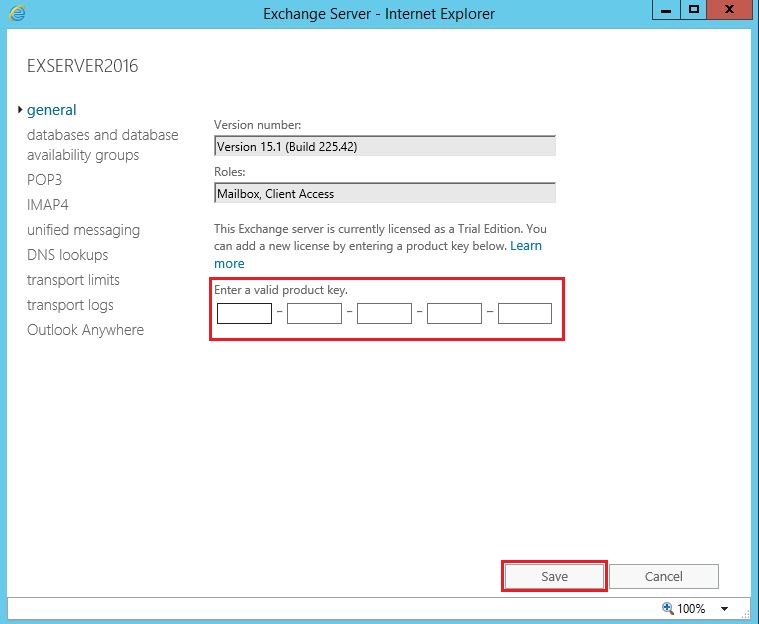Click the 'Version number:' label
The image size is (759, 624).
coord(258,125)
